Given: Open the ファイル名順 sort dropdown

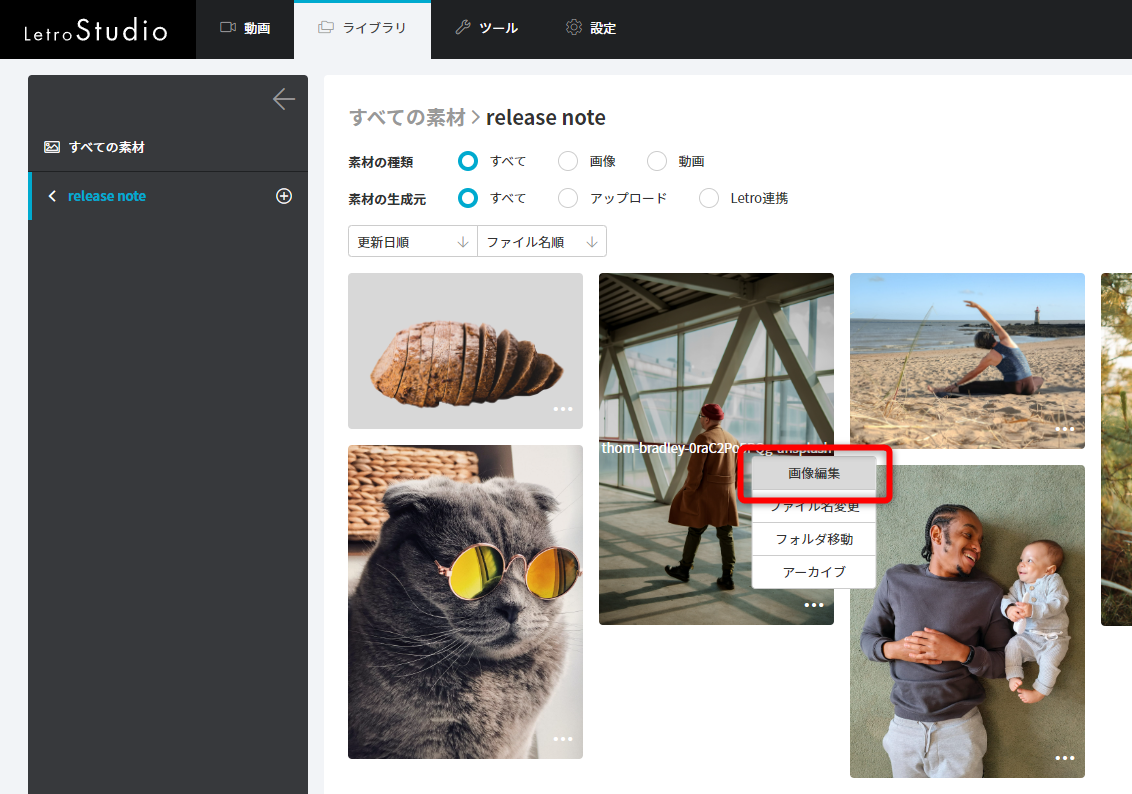Looking at the screenshot, I should click(x=541, y=241).
